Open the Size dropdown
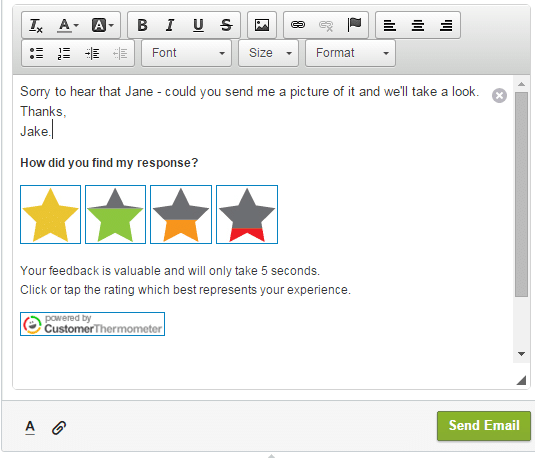Image resolution: width=535 pixels, height=458 pixels. coord(269,53)
